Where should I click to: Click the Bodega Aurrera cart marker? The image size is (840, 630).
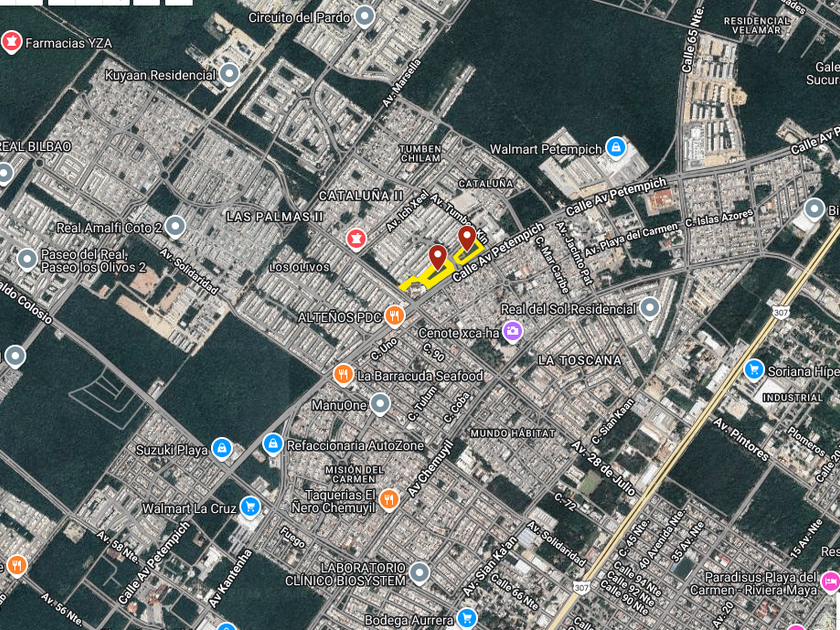(x=467, y=618)
